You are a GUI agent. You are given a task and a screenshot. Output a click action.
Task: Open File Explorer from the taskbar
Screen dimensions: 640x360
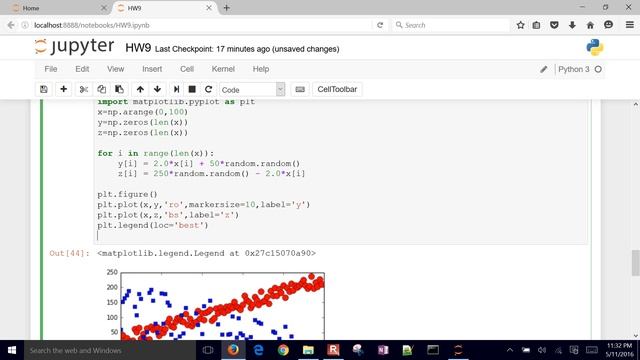pyautogui.click(x=308, y=350)
